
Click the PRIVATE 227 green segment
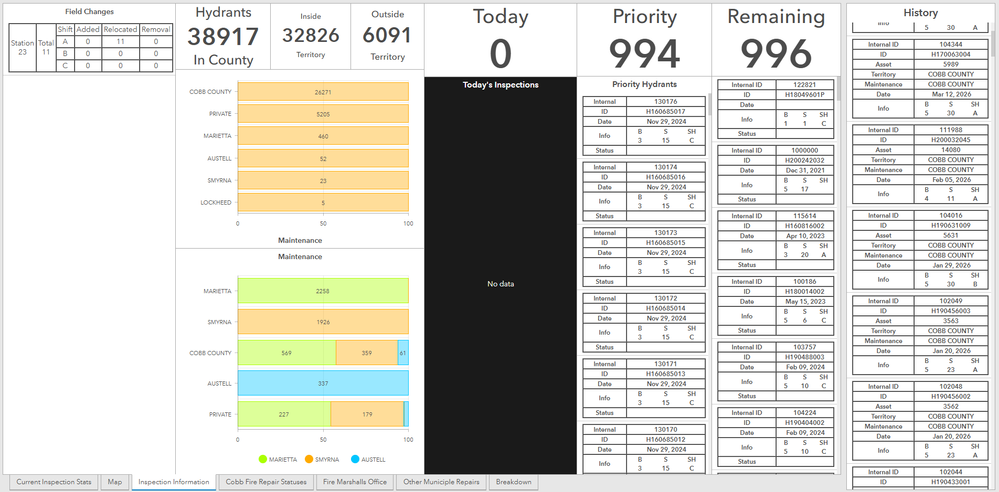click(x=284, y=414)
